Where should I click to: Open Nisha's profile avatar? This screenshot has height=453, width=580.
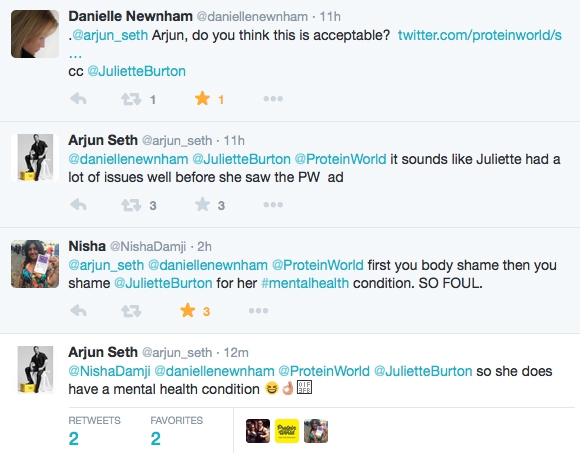pos(35,264)
